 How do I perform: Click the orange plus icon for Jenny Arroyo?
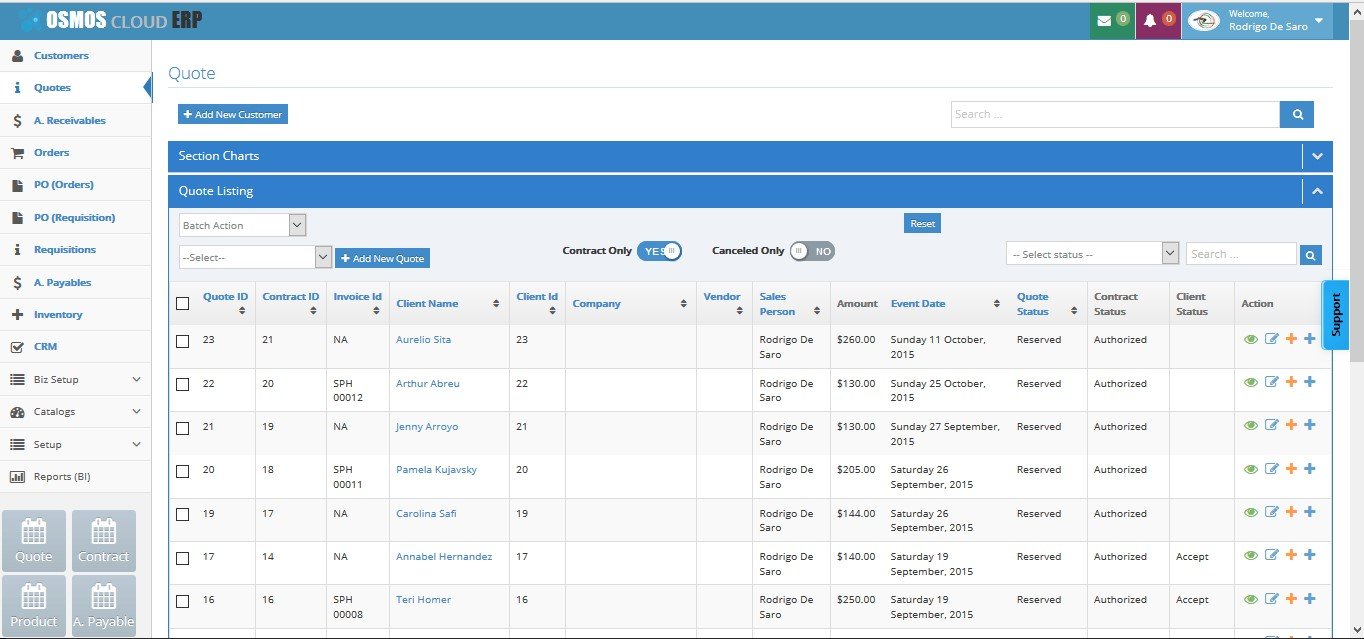tap(1291, 425)
